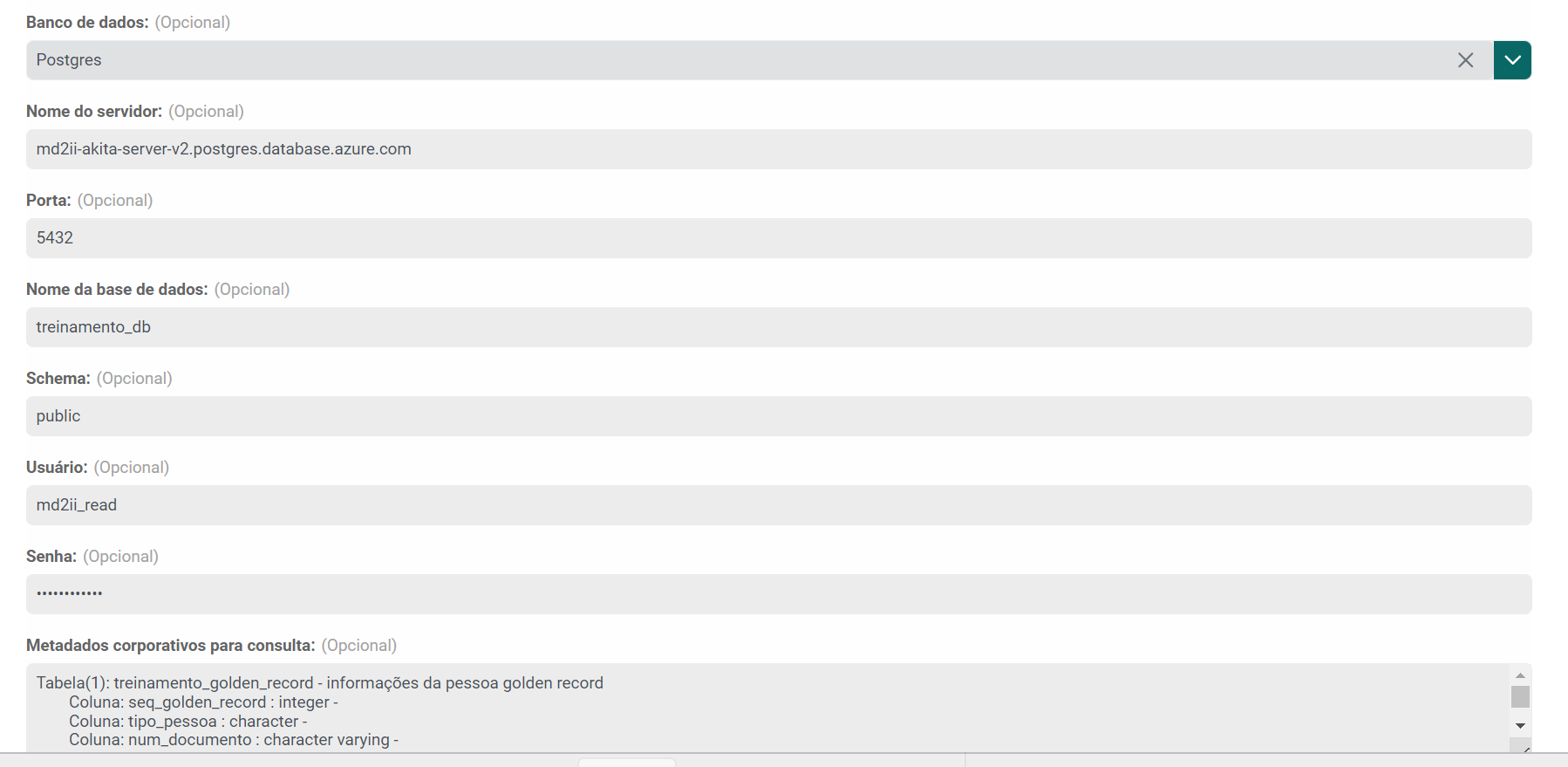Screen dimensions: 1568x767
Task: Click the Nome do servidor input field
Action: point(778,149)
